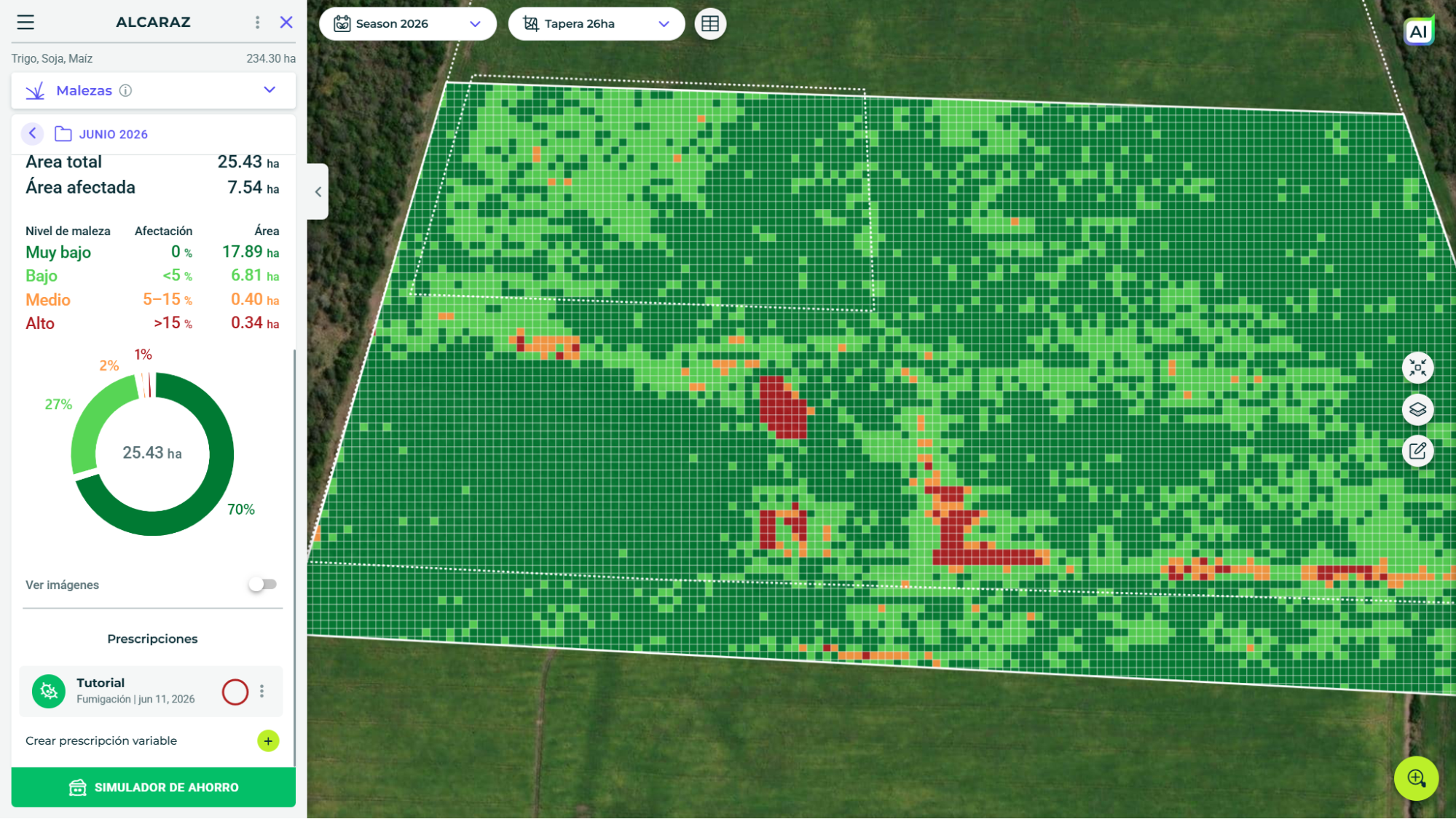Open the Tapera 26ha field dropdown
The width and height of the screenshot is (1456, 819).
(x=597, y=24)
